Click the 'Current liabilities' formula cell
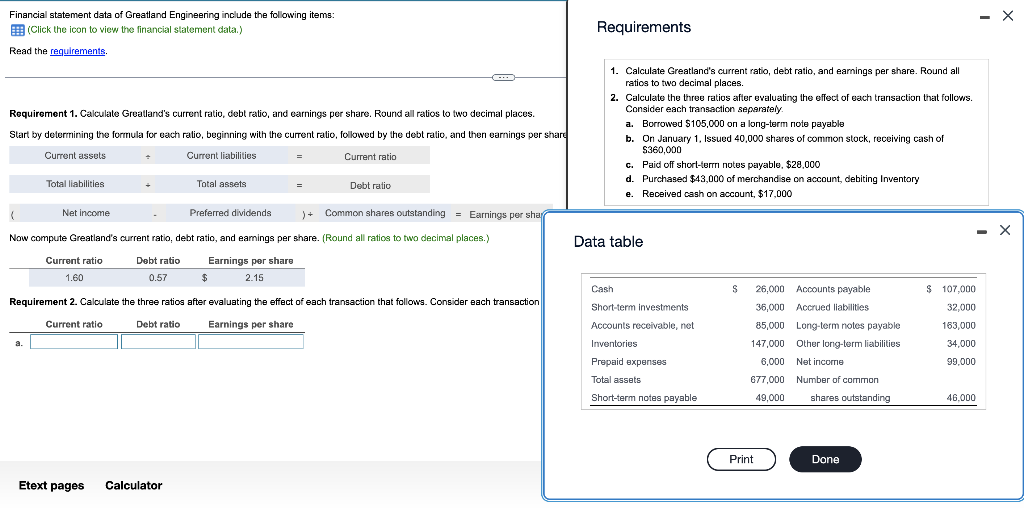The image size is (1024, 513). (221, 155)
